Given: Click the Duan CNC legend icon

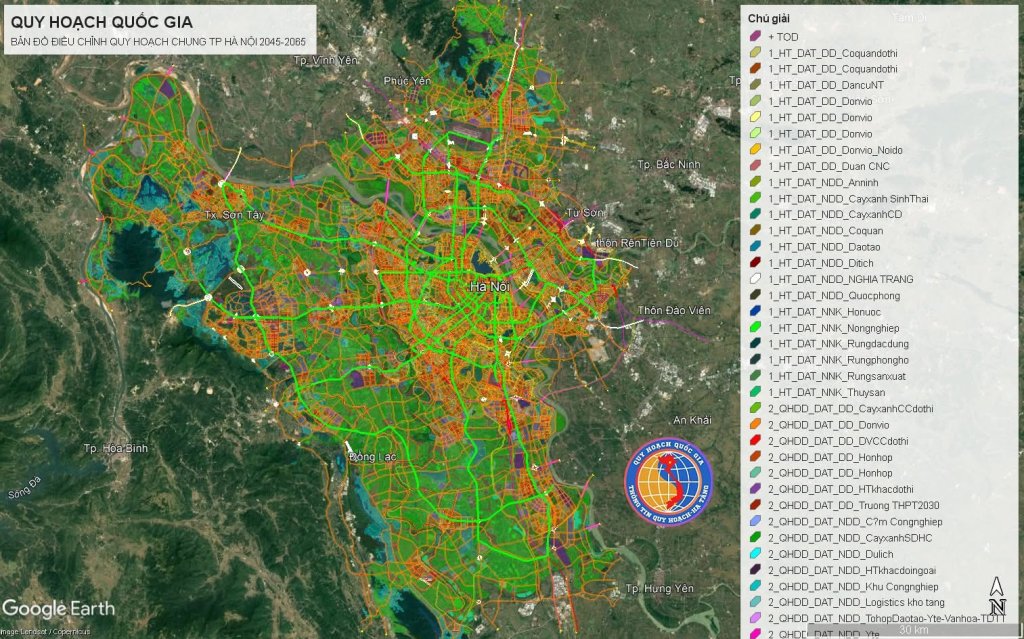Looking at the screenshot, I should point(757,166).
